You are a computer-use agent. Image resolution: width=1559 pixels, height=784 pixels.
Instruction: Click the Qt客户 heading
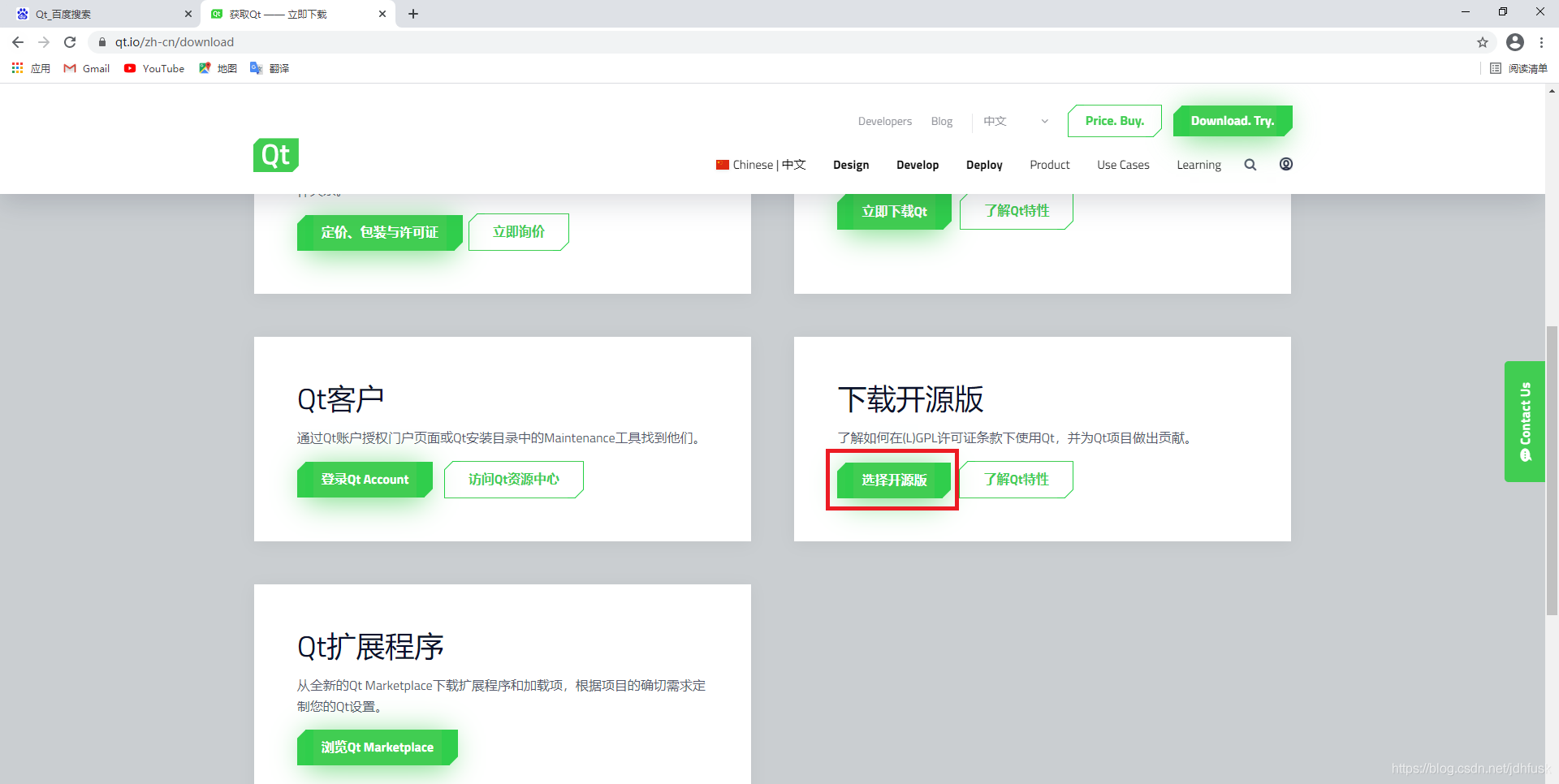pos(340,399)
